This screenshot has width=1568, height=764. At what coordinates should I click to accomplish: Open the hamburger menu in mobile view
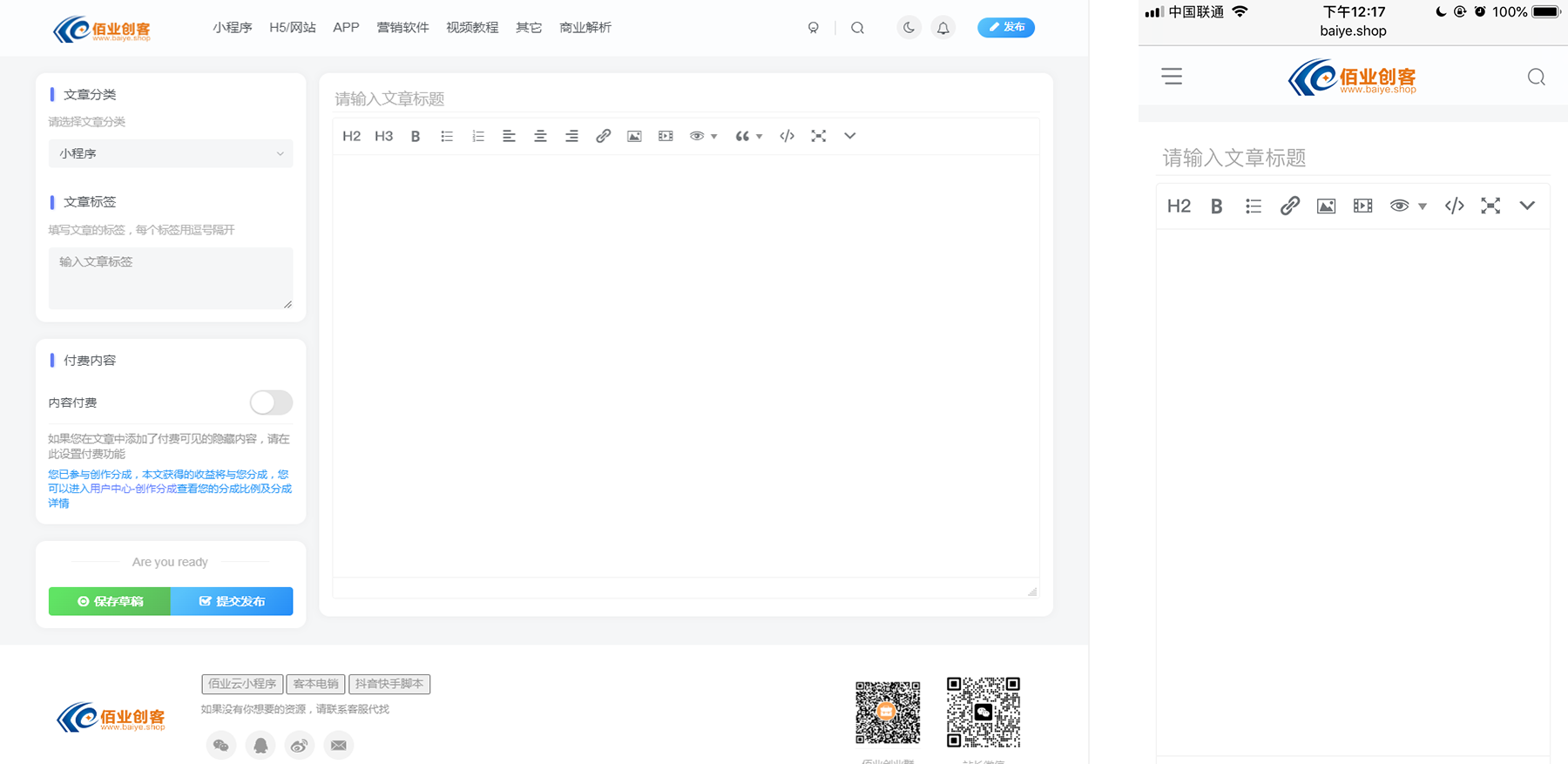tap(1172, 77)
